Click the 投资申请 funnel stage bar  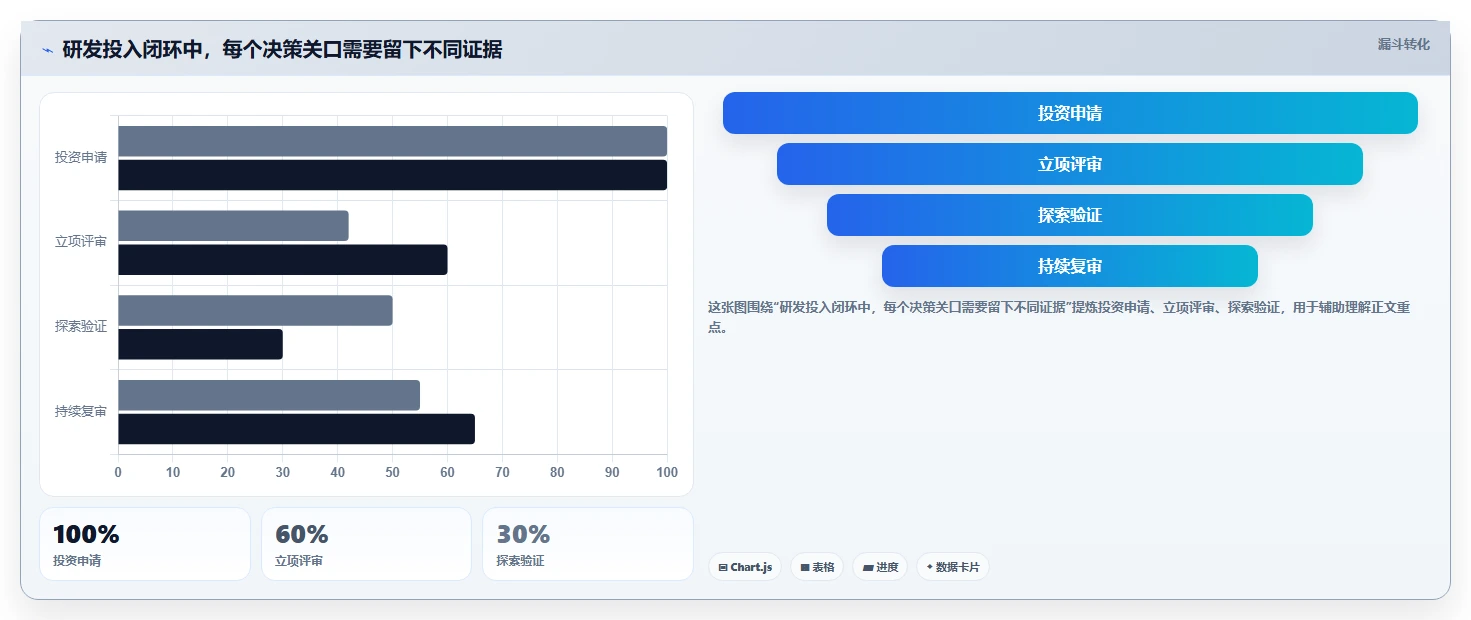tap(1070, 113)
